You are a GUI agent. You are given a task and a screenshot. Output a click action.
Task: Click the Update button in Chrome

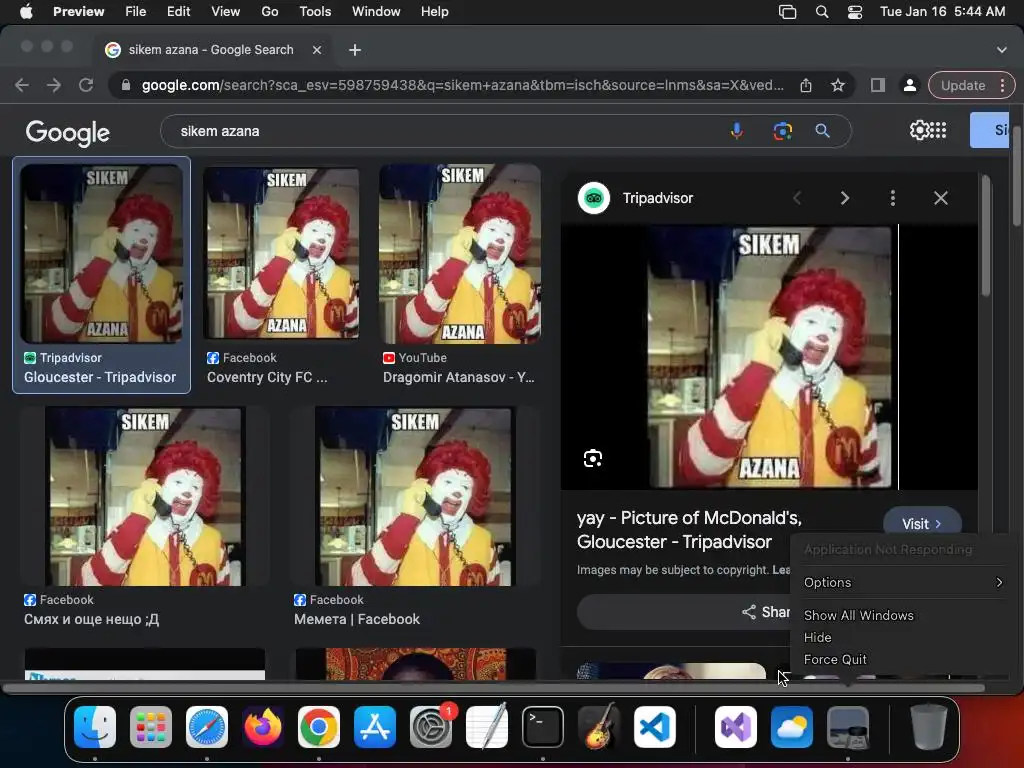pyautogui.click(x=963, y=86)
